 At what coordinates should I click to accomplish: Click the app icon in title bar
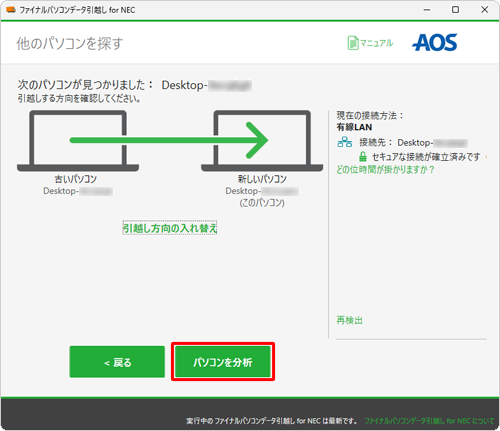point(11,10)
